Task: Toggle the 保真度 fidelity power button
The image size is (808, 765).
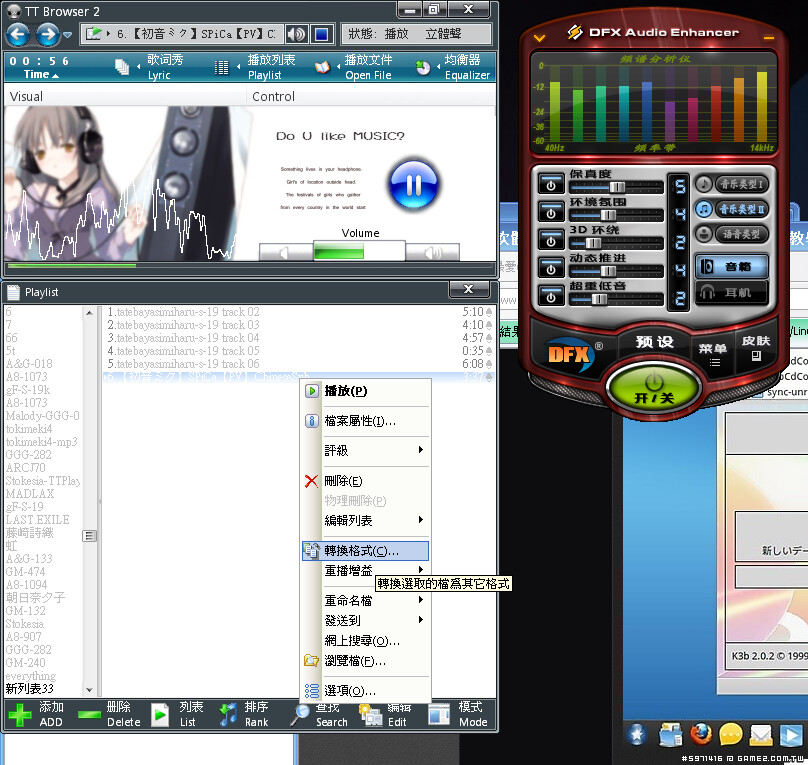Action: tap(550, 184)
